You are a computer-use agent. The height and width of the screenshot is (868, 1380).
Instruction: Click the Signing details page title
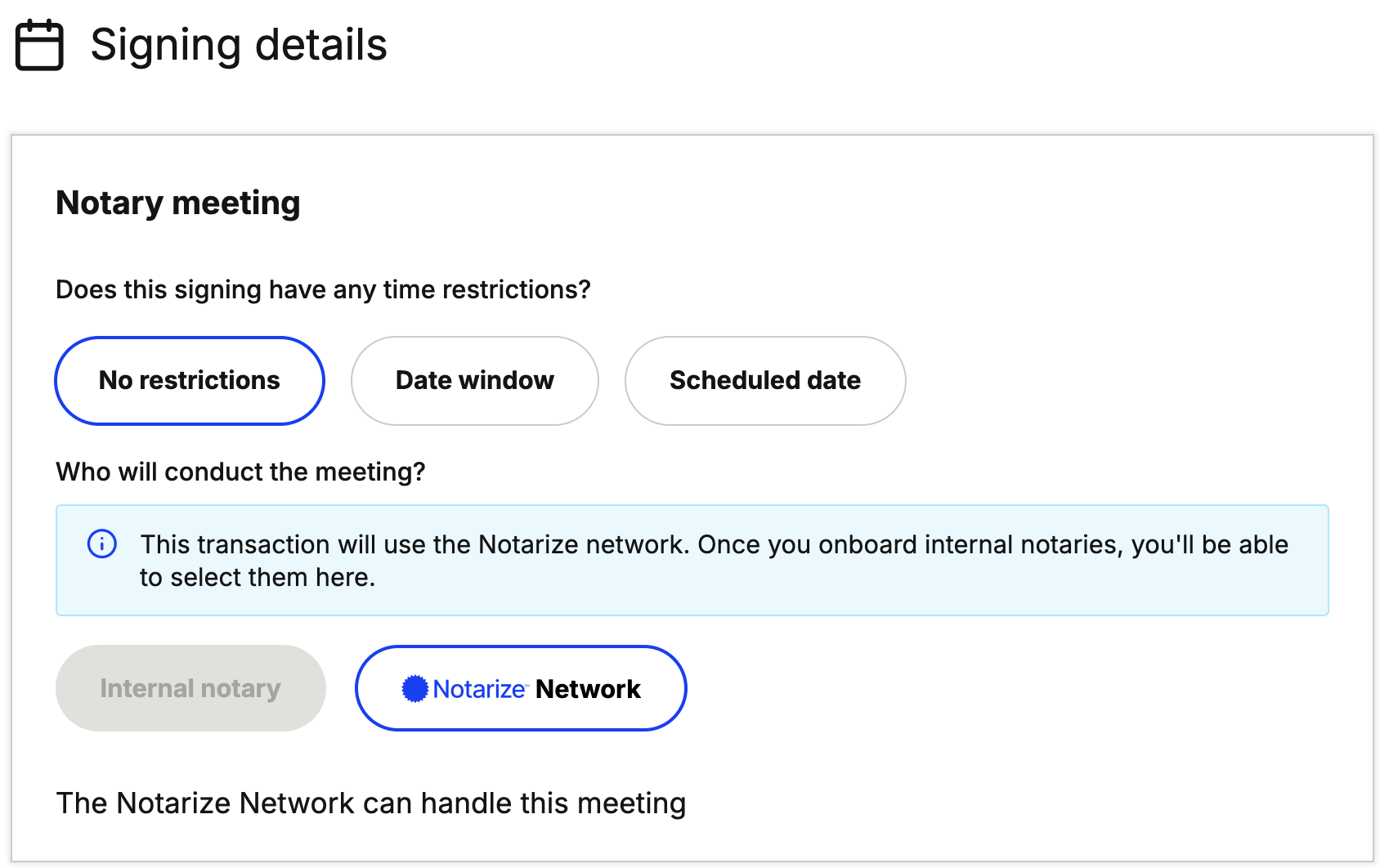click(x=239, y=45)
